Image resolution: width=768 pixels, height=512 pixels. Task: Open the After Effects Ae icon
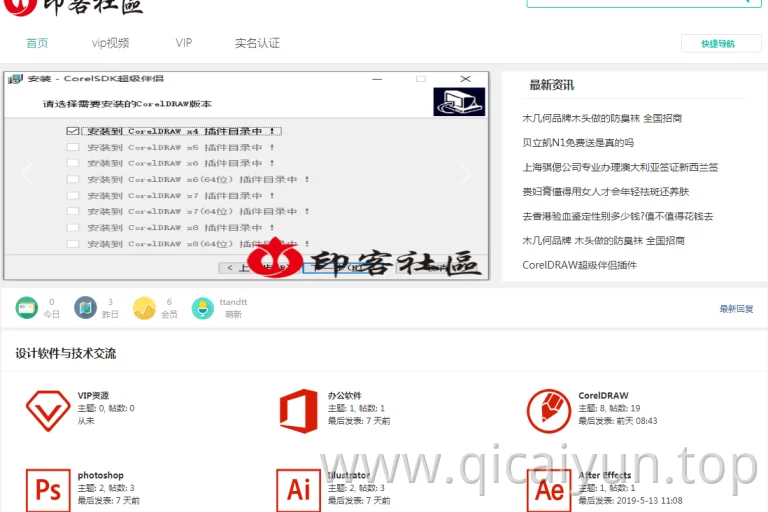(549, 490)
